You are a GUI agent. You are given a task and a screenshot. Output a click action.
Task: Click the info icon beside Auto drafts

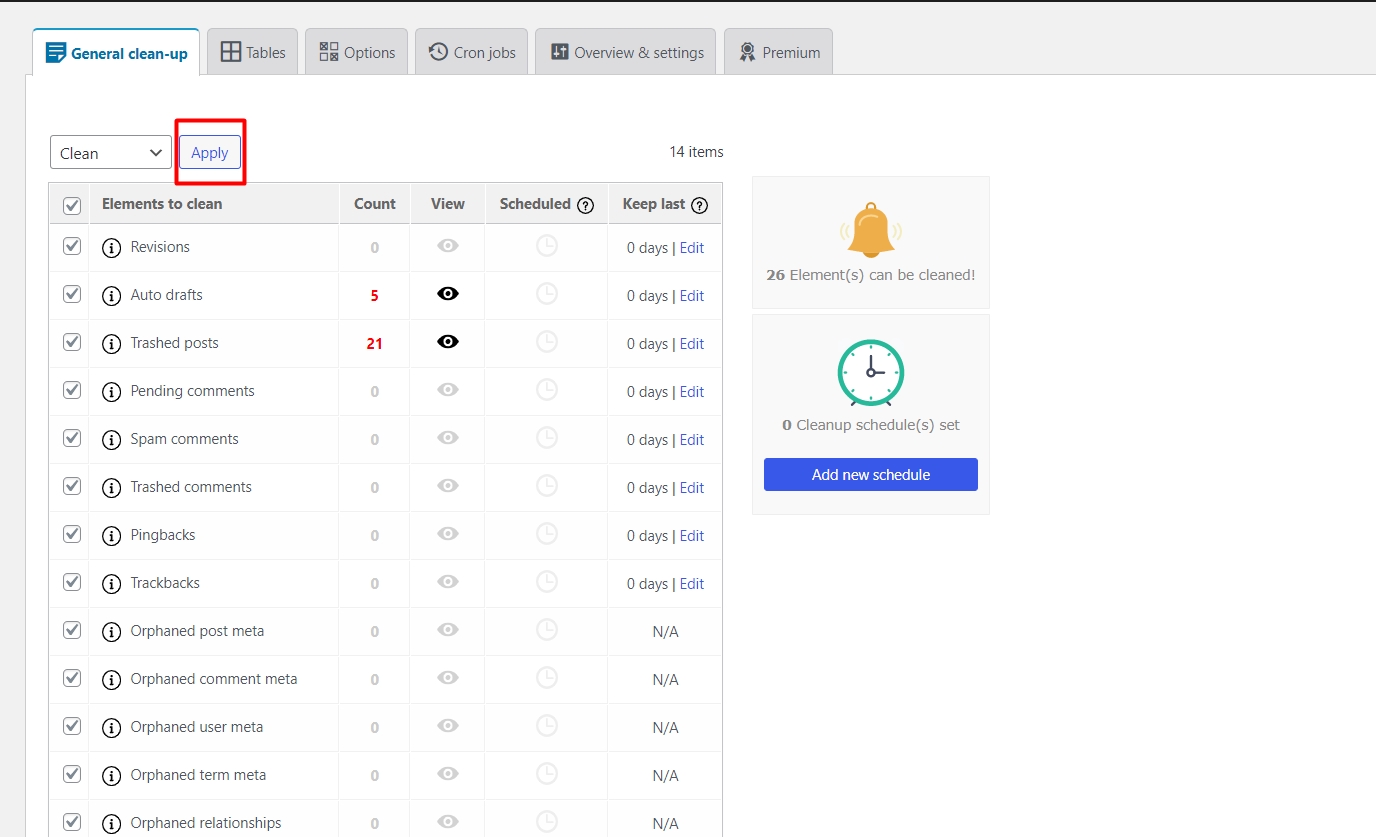112,296
